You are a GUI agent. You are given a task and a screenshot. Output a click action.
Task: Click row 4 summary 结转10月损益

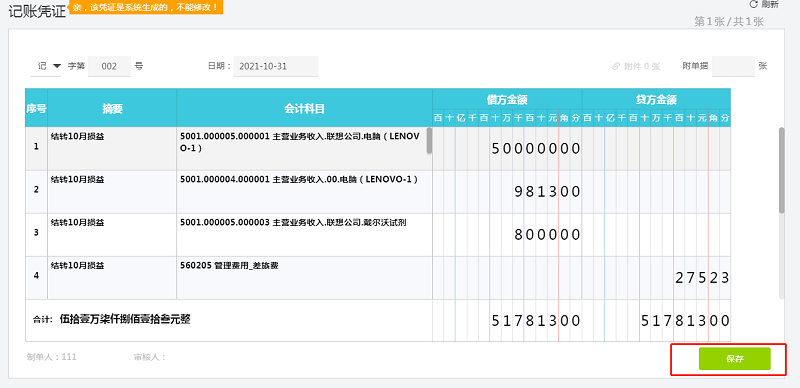(x=78, y=265)
